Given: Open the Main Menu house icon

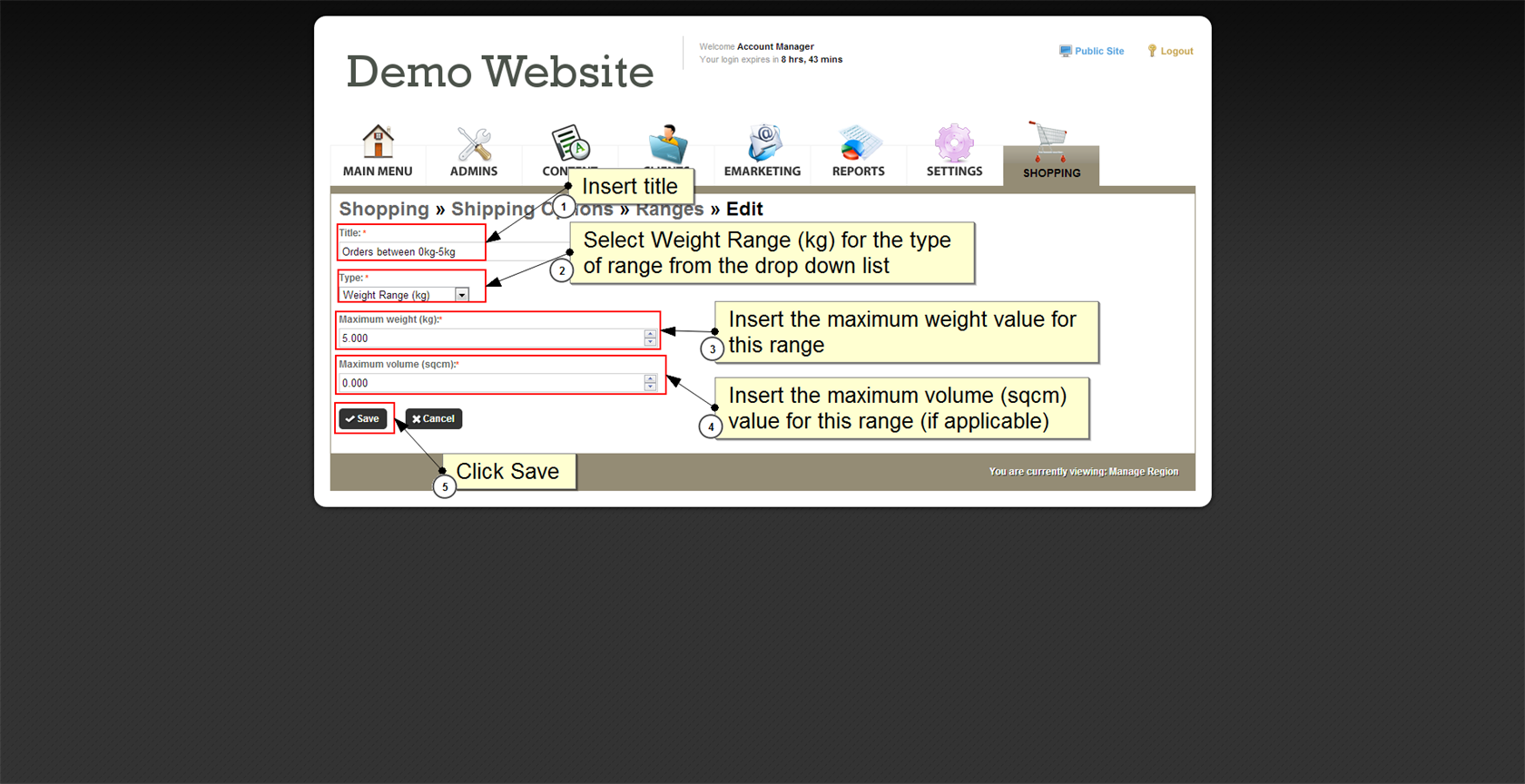Looking at the screenshot, I should (x=378, y=142).
